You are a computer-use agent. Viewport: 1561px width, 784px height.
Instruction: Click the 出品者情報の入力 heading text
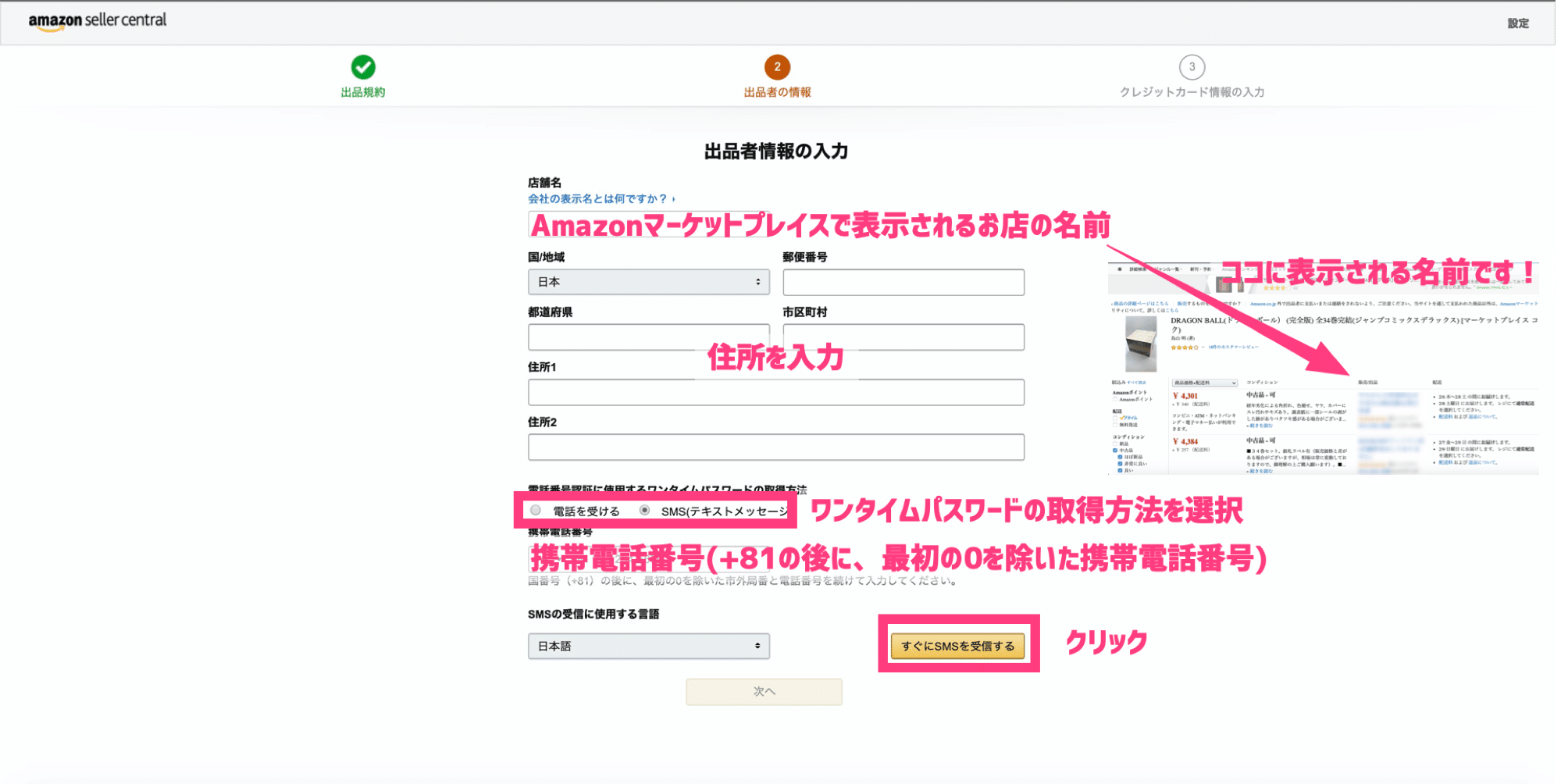tap(776, 151)
